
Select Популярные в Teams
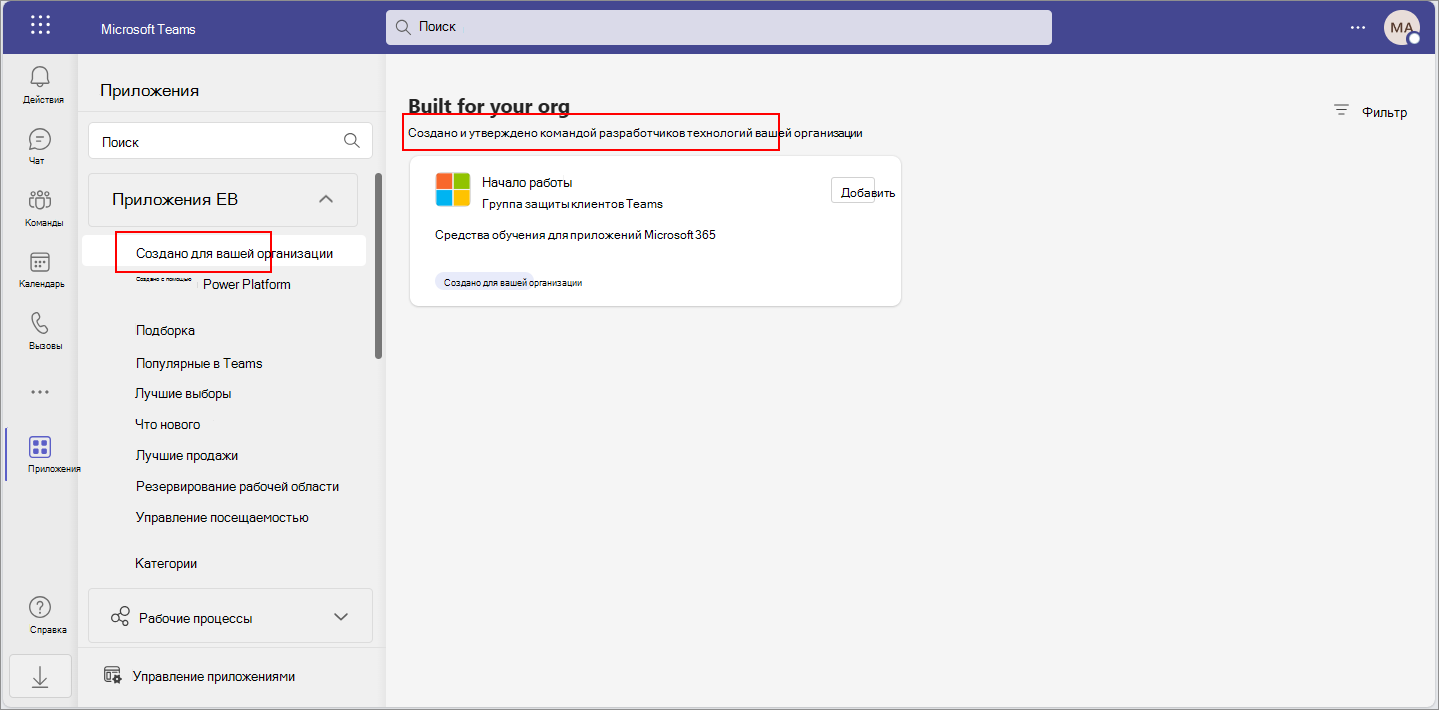[x=199, y=363]
